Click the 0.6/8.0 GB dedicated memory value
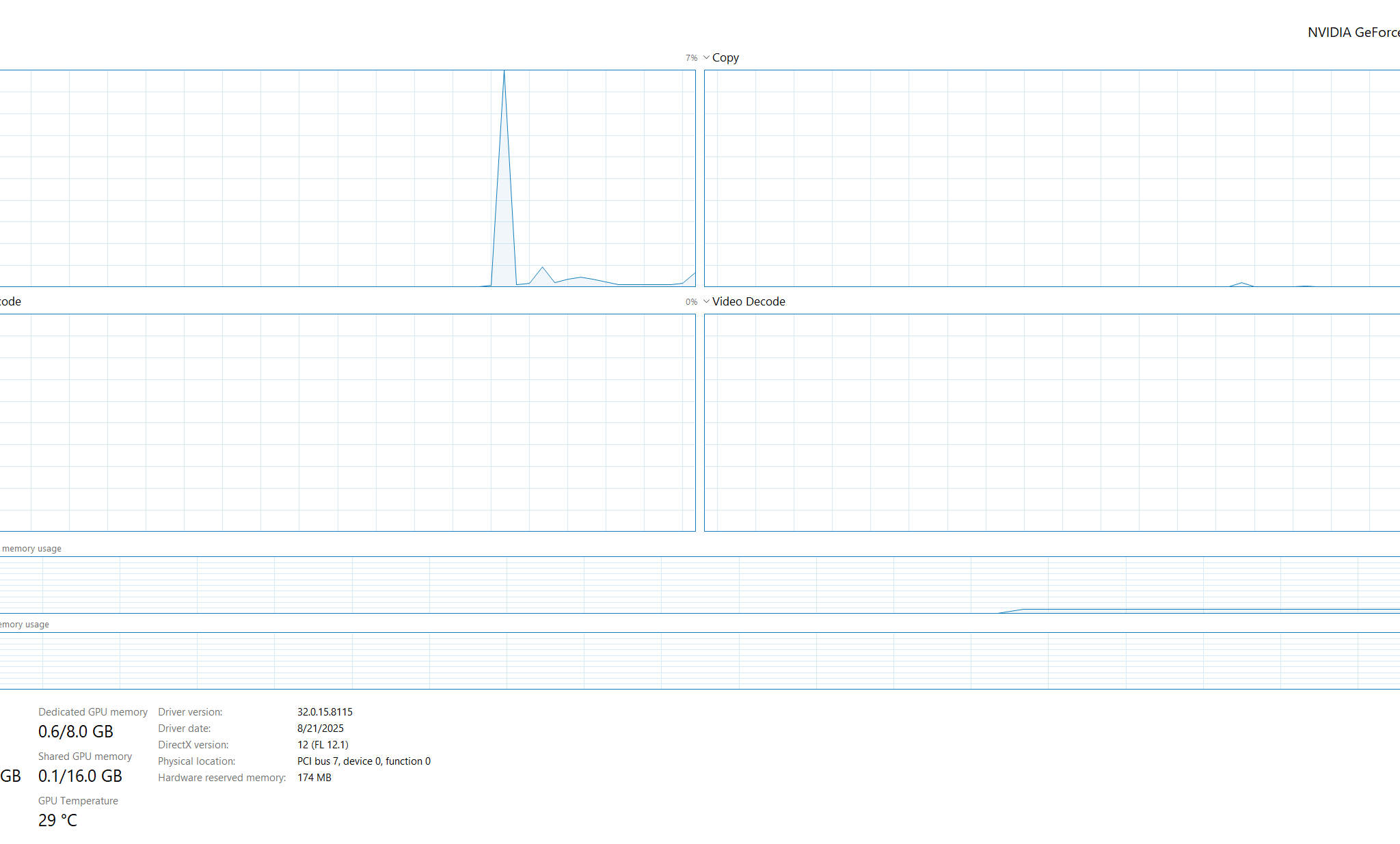This screenshot has width=1400, height=844. 76,732
